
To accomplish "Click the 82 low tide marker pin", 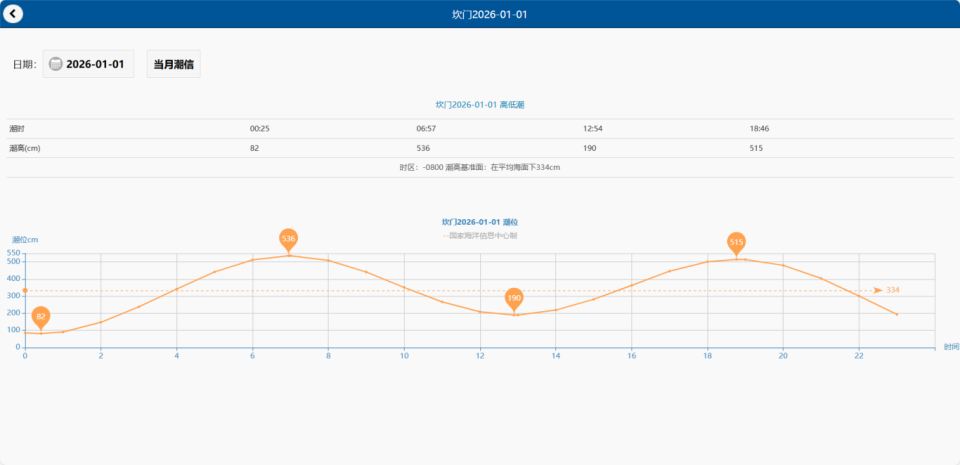I will 41,319.
